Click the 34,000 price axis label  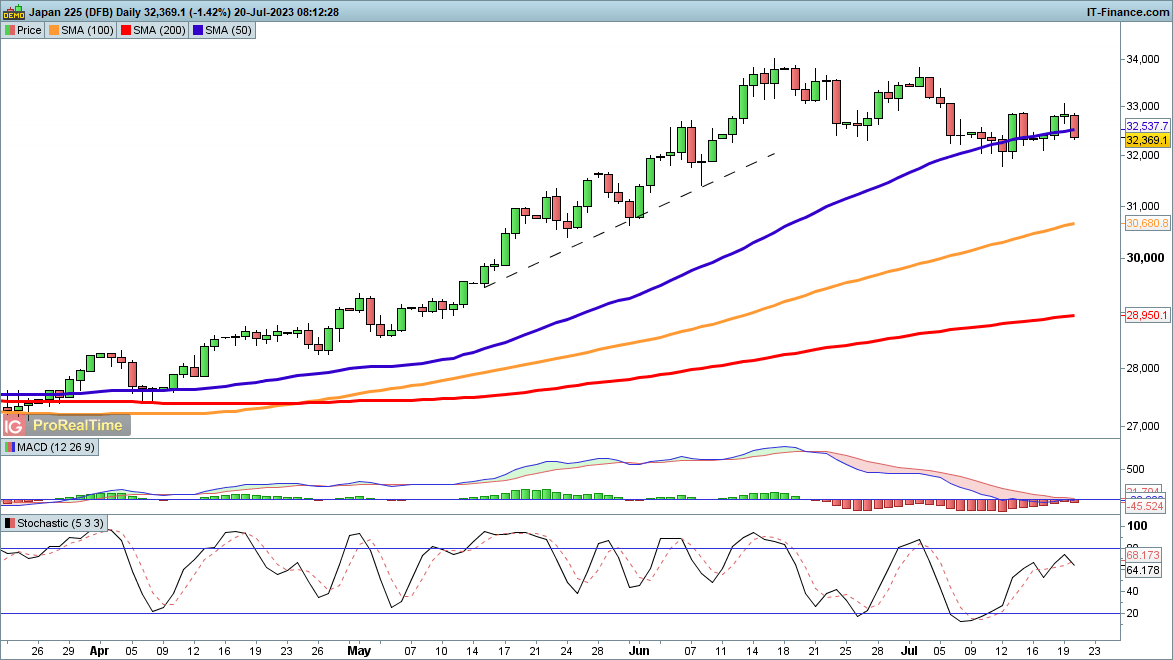1143,60
